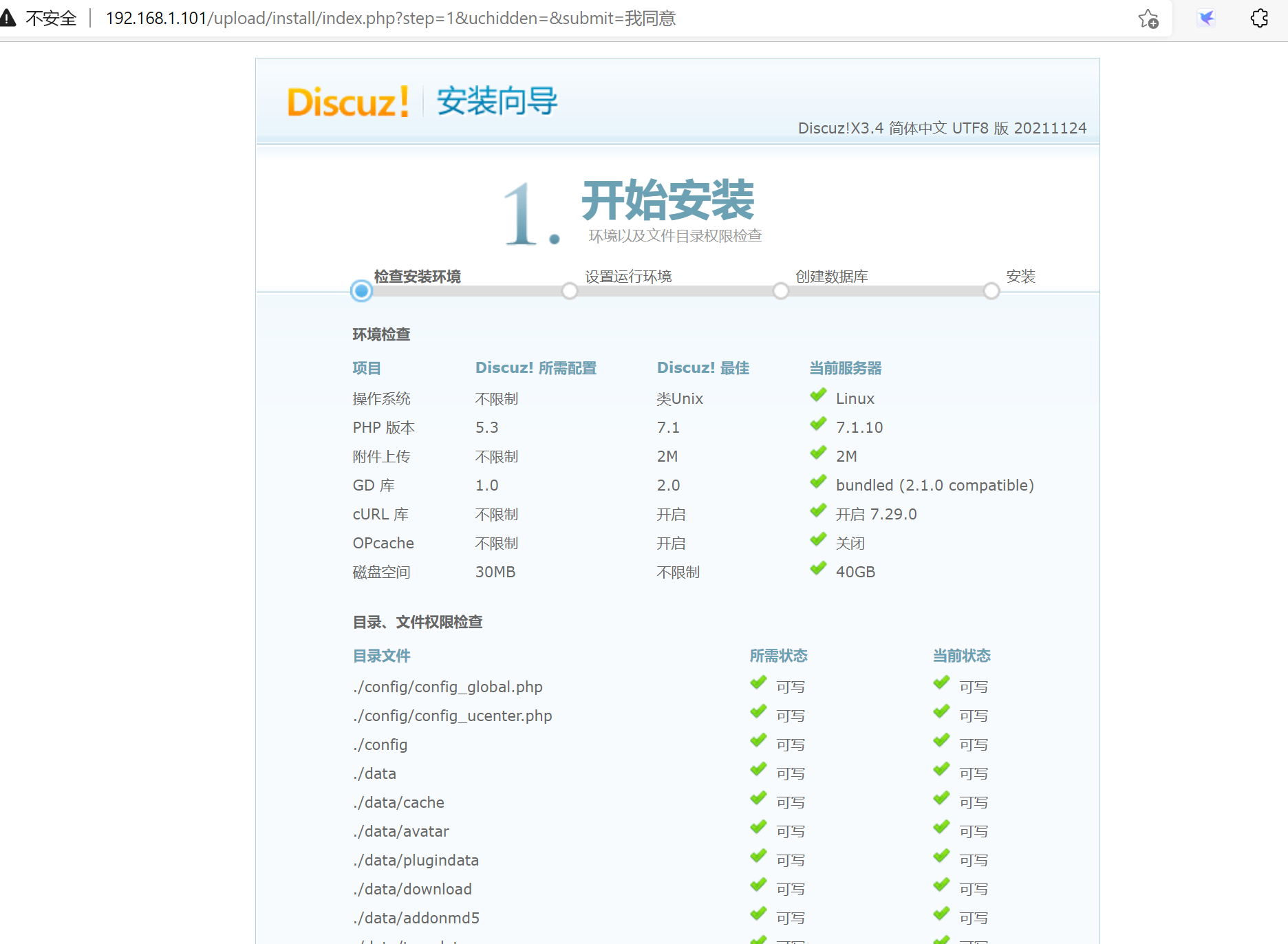
Task: Click the 不安全 label in address bar
Action: pos(52,19)
